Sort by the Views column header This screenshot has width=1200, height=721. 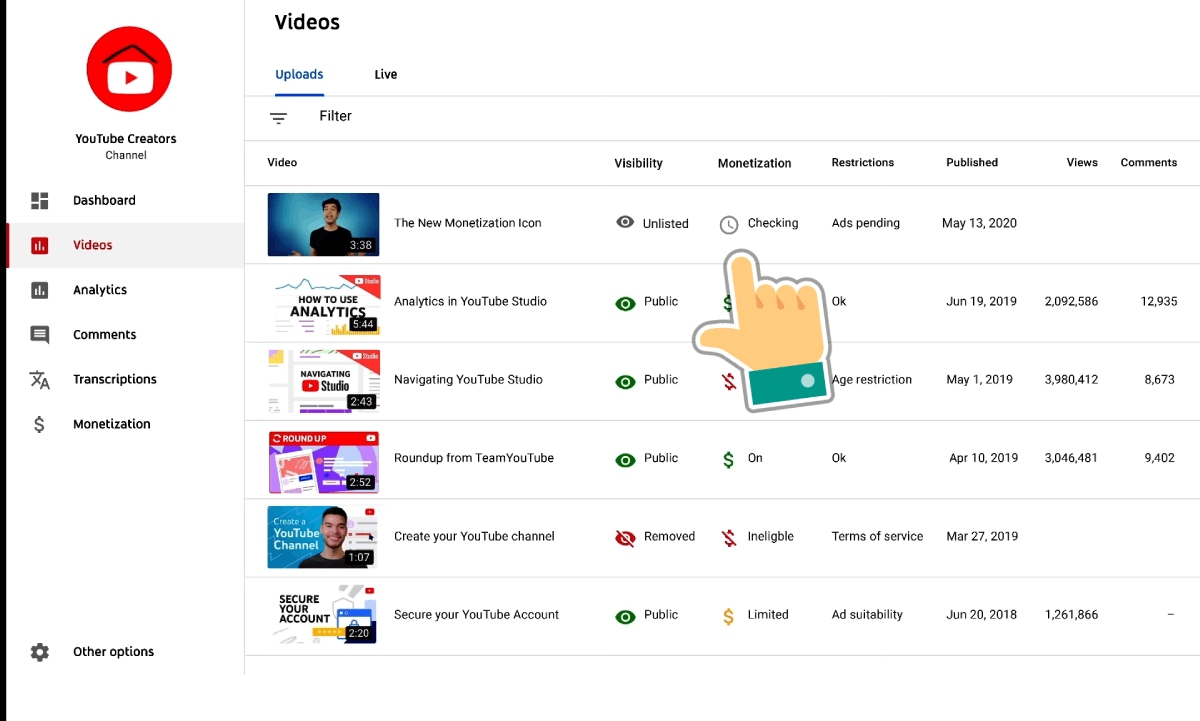click(1082, 162)
